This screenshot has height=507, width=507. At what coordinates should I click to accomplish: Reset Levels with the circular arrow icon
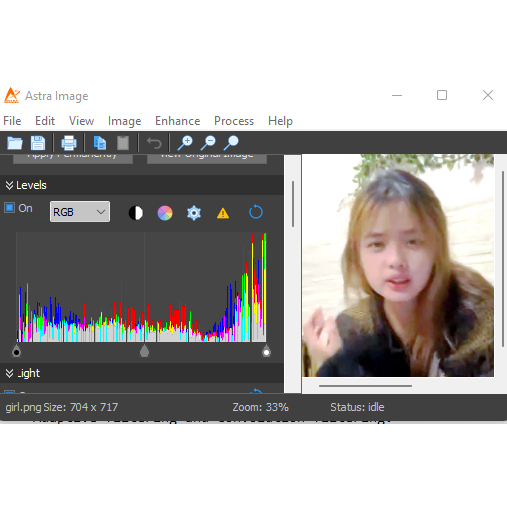pos(256,212)
